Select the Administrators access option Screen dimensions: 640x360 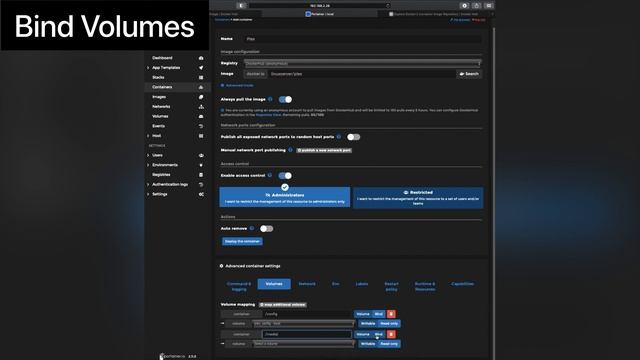285,197
